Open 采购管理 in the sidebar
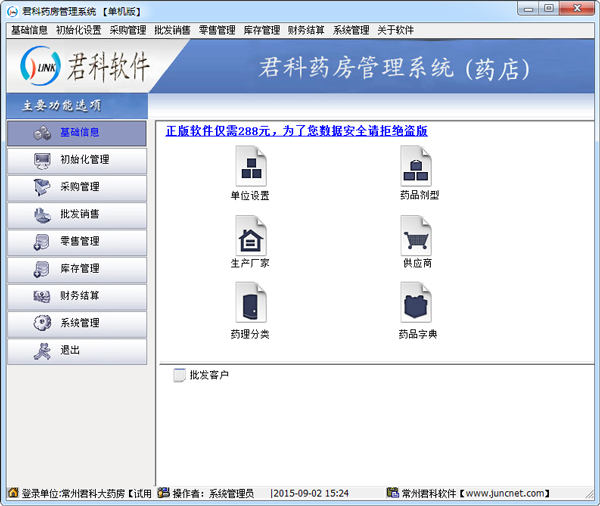600x506 pixels. 77,187
